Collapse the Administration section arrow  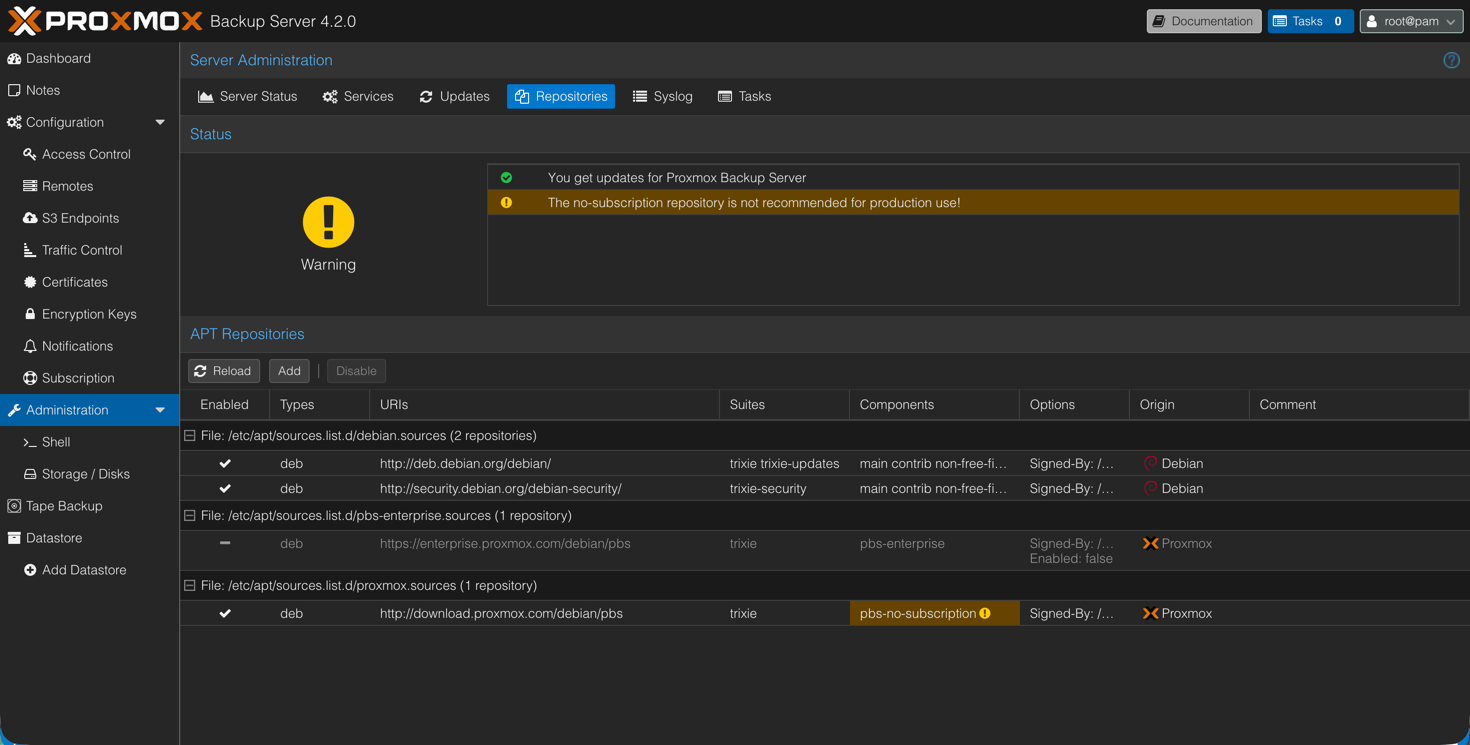pyautogui.click(x=160, y=410)
